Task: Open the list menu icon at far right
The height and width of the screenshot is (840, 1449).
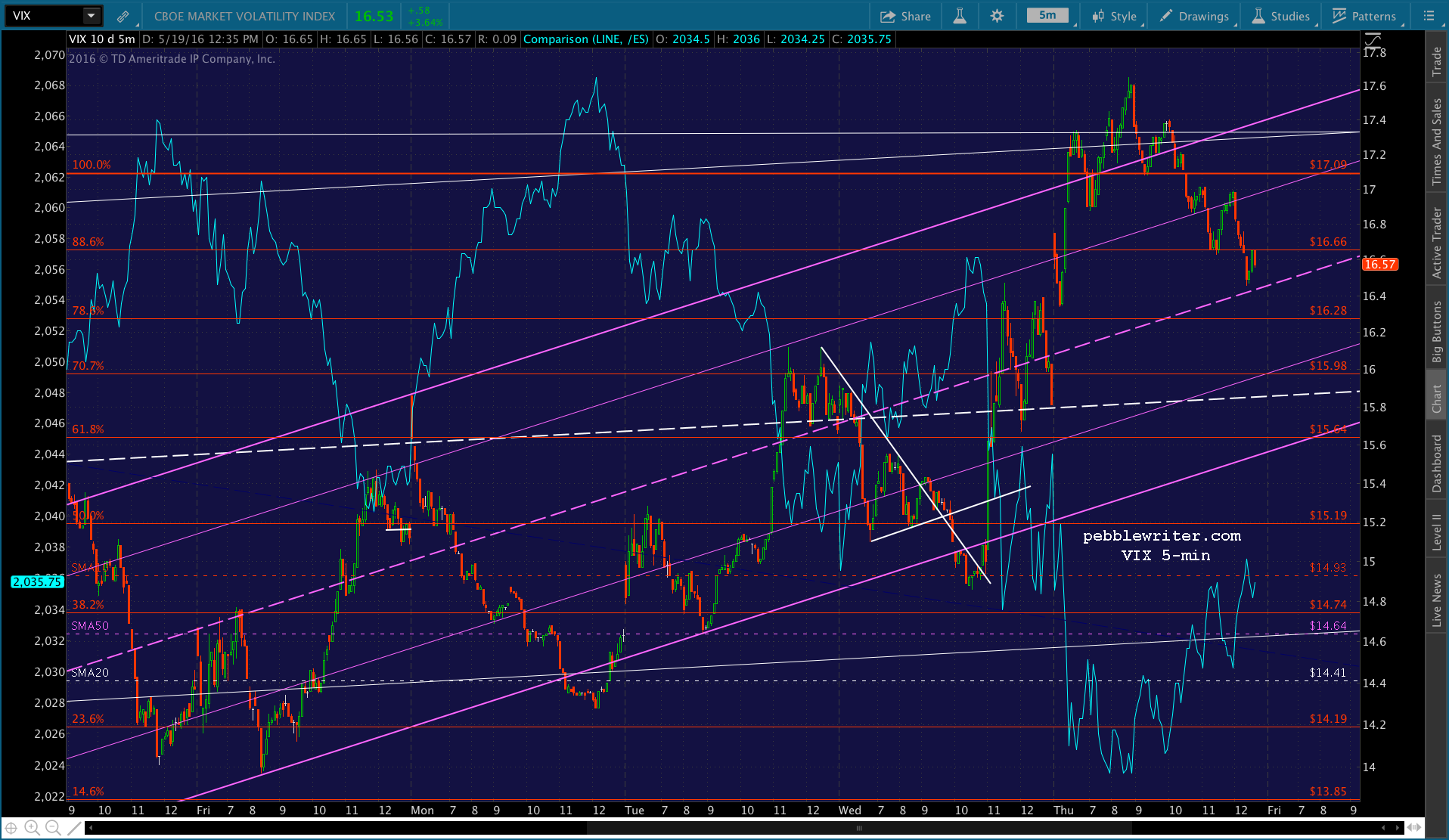Action: pyautogui.click(x=1428, y=16)
